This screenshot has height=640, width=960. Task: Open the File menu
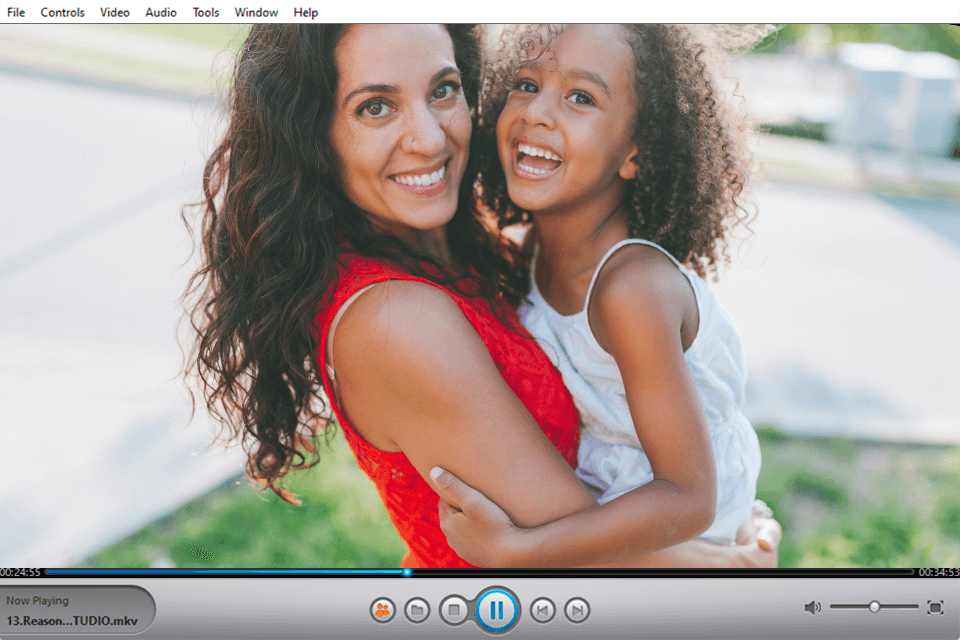[x=15, y=12]
